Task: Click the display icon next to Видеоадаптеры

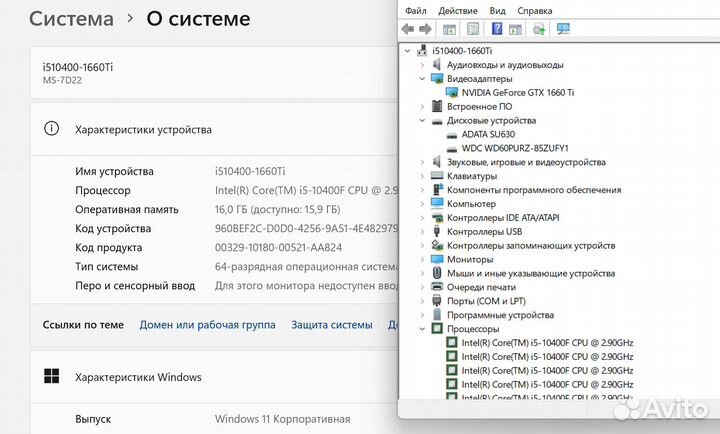Action: pos(437,79)
